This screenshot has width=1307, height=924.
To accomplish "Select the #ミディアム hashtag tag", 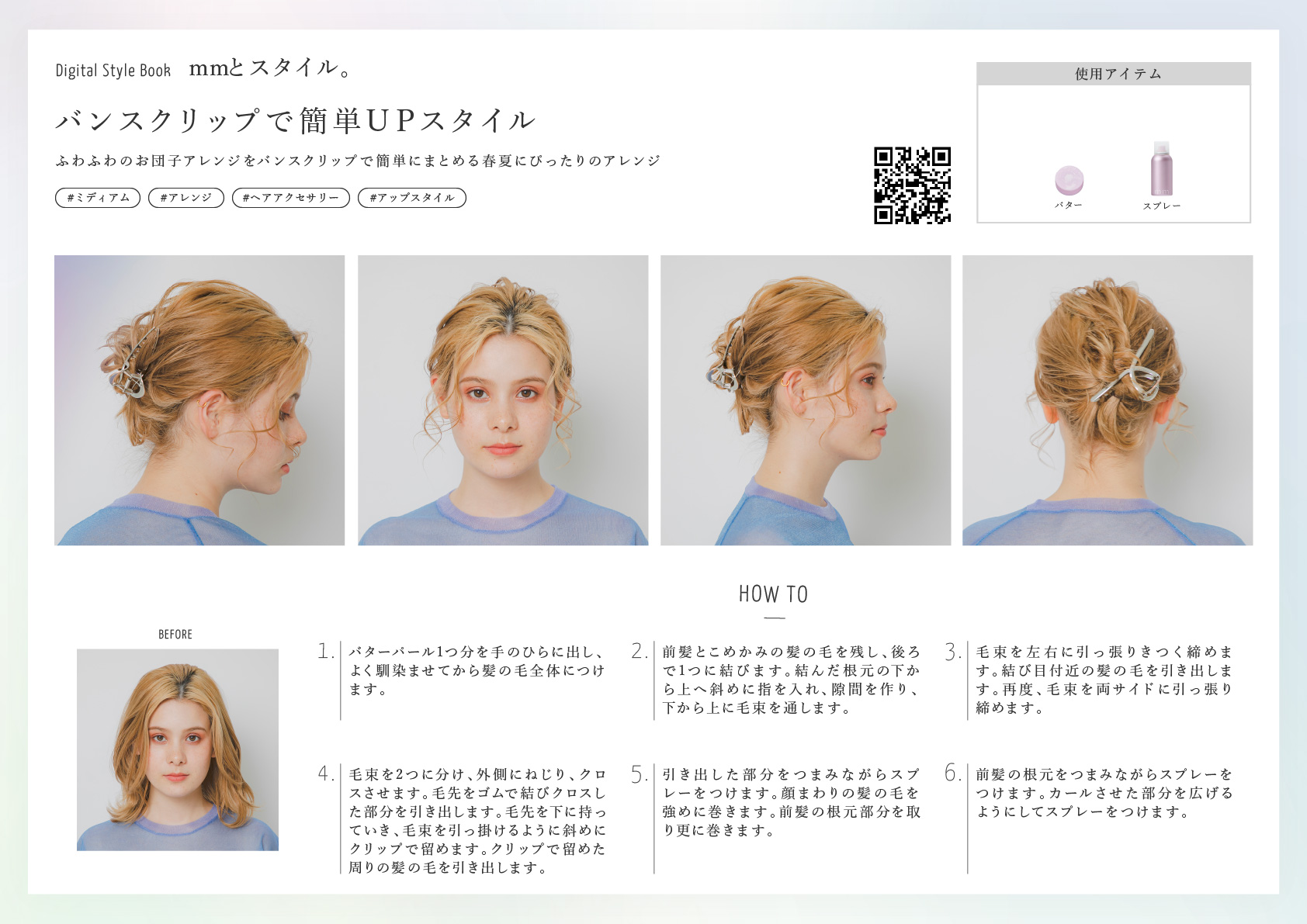I will [98, 198].
